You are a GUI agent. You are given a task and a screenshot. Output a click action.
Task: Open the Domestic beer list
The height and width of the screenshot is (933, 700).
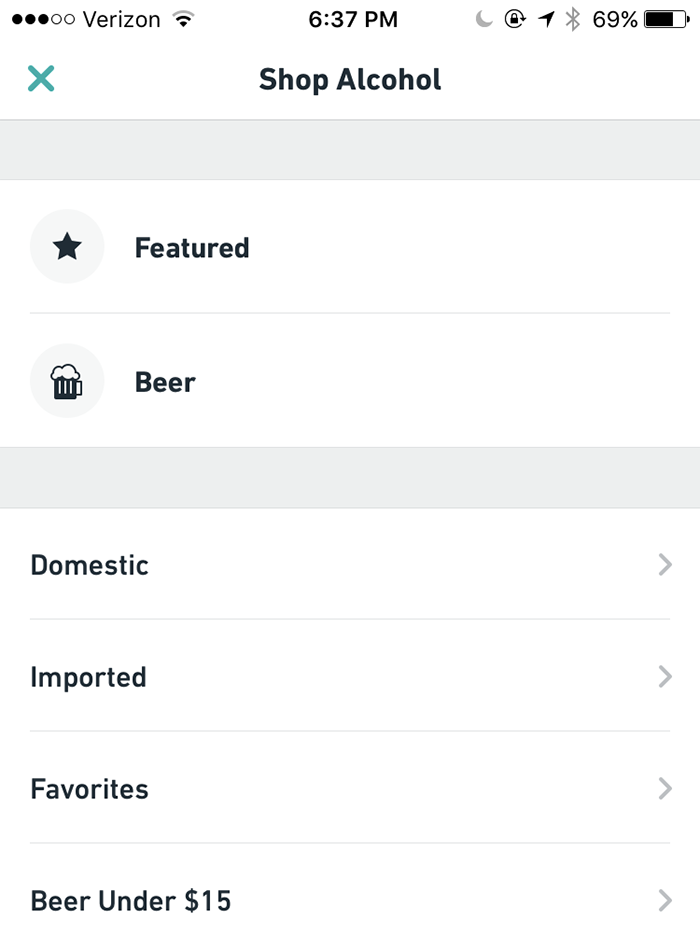(x=90, y=565)
